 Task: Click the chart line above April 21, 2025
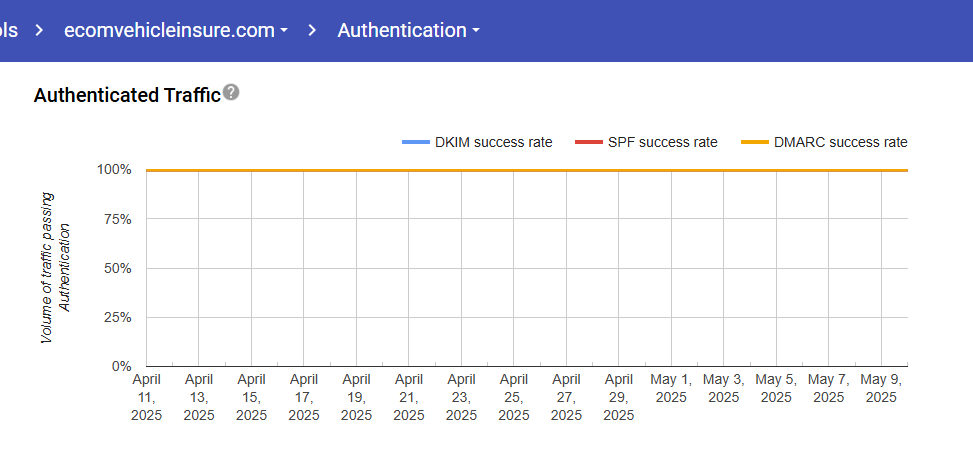[x=409, y=170]
